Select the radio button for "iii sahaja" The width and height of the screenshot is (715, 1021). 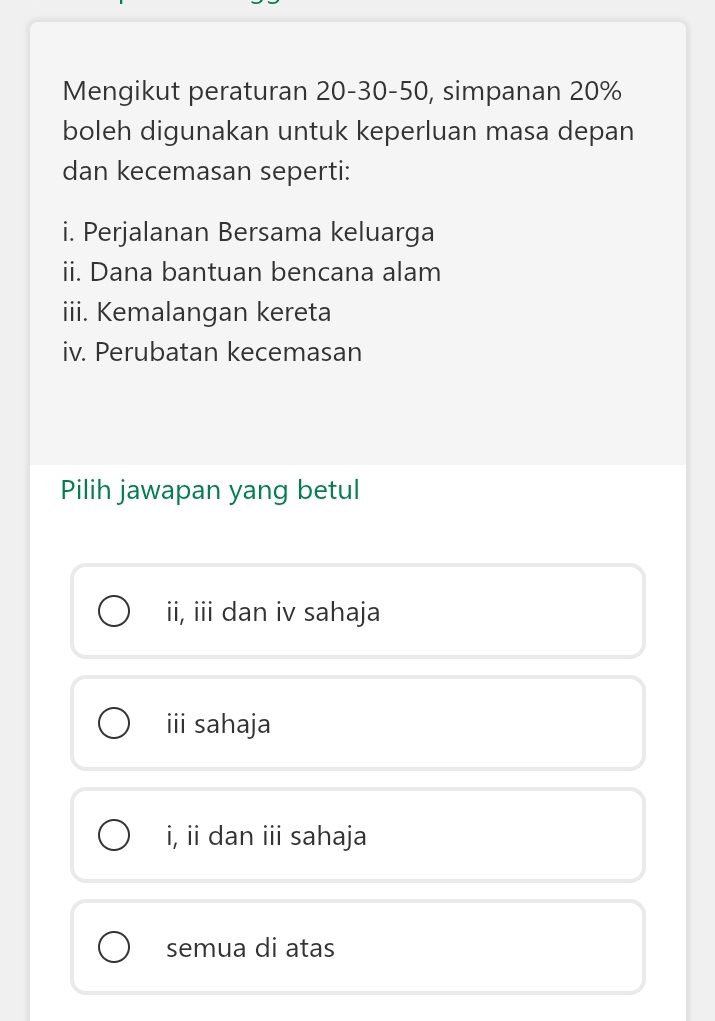[x=114, y=724]
